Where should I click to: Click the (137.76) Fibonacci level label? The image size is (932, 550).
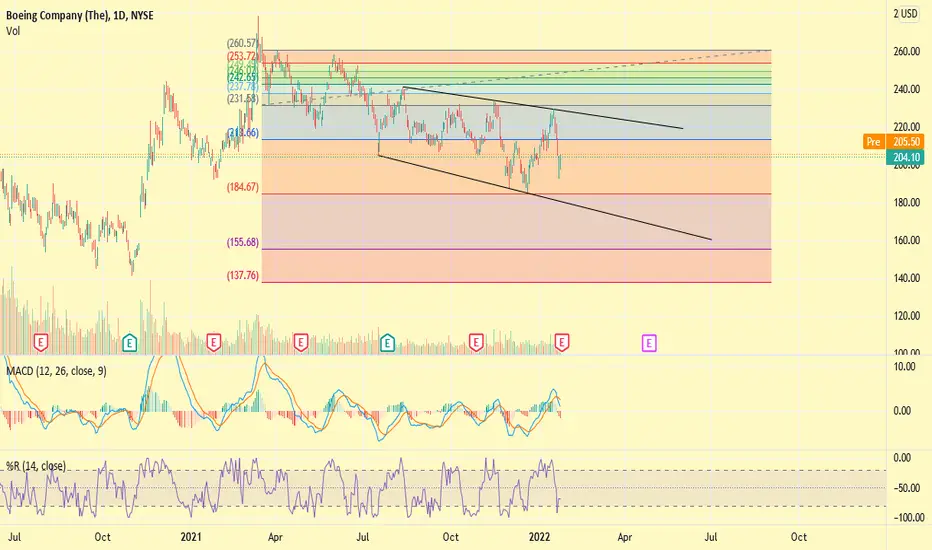tap(243, 276)
